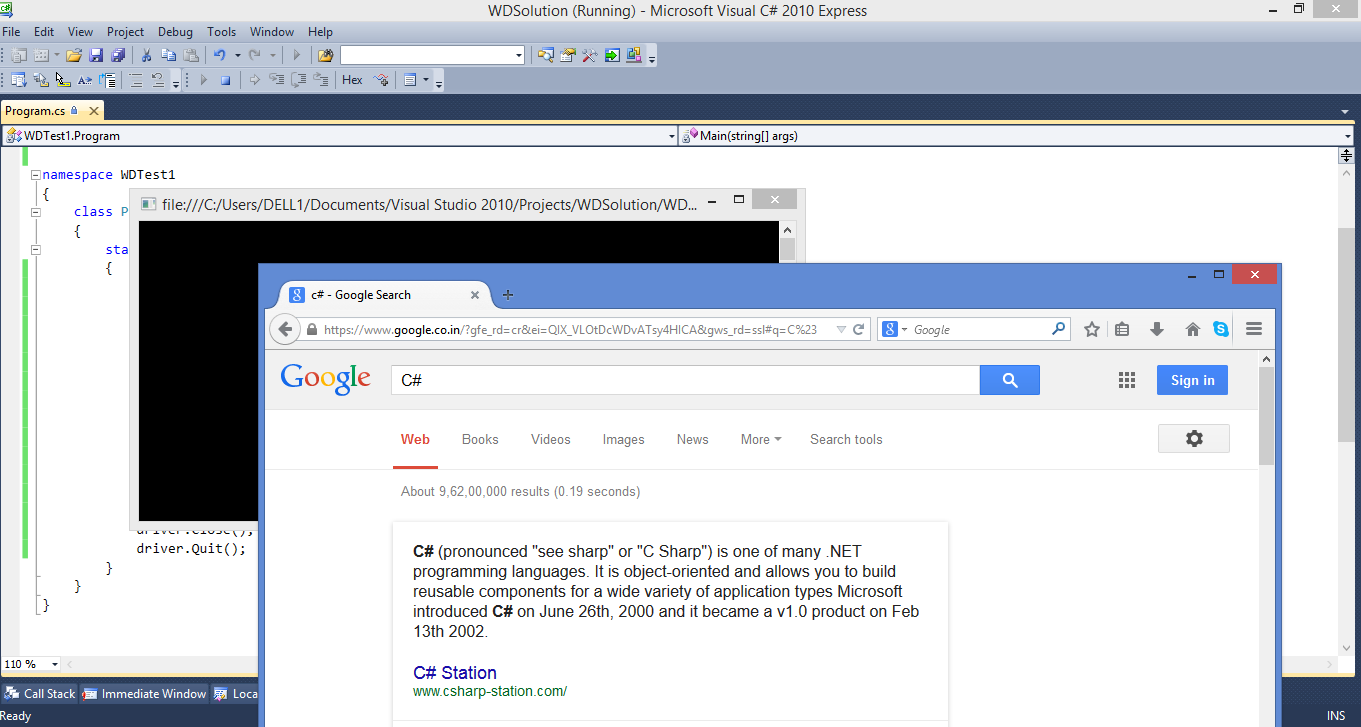Screen dimensions: 1361x727
Task: Reload the Google page in Firefox
Action: (x=858, y=329)
